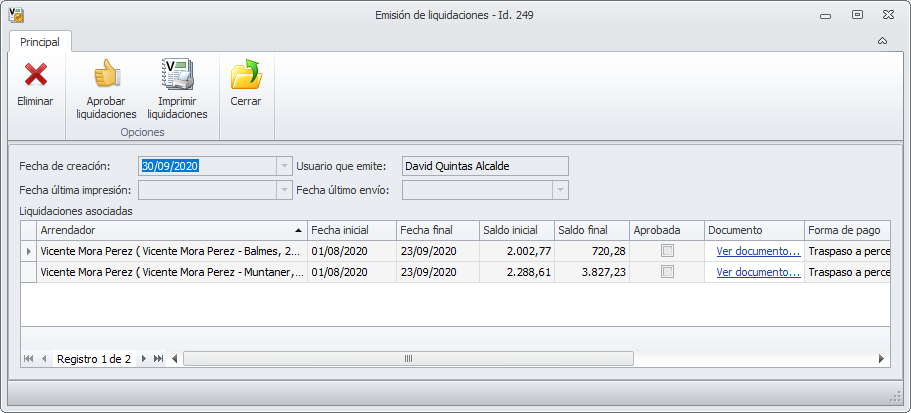Click the Documento column header
The height and width of the screenshot is (413, 911).
coord(754,231)
